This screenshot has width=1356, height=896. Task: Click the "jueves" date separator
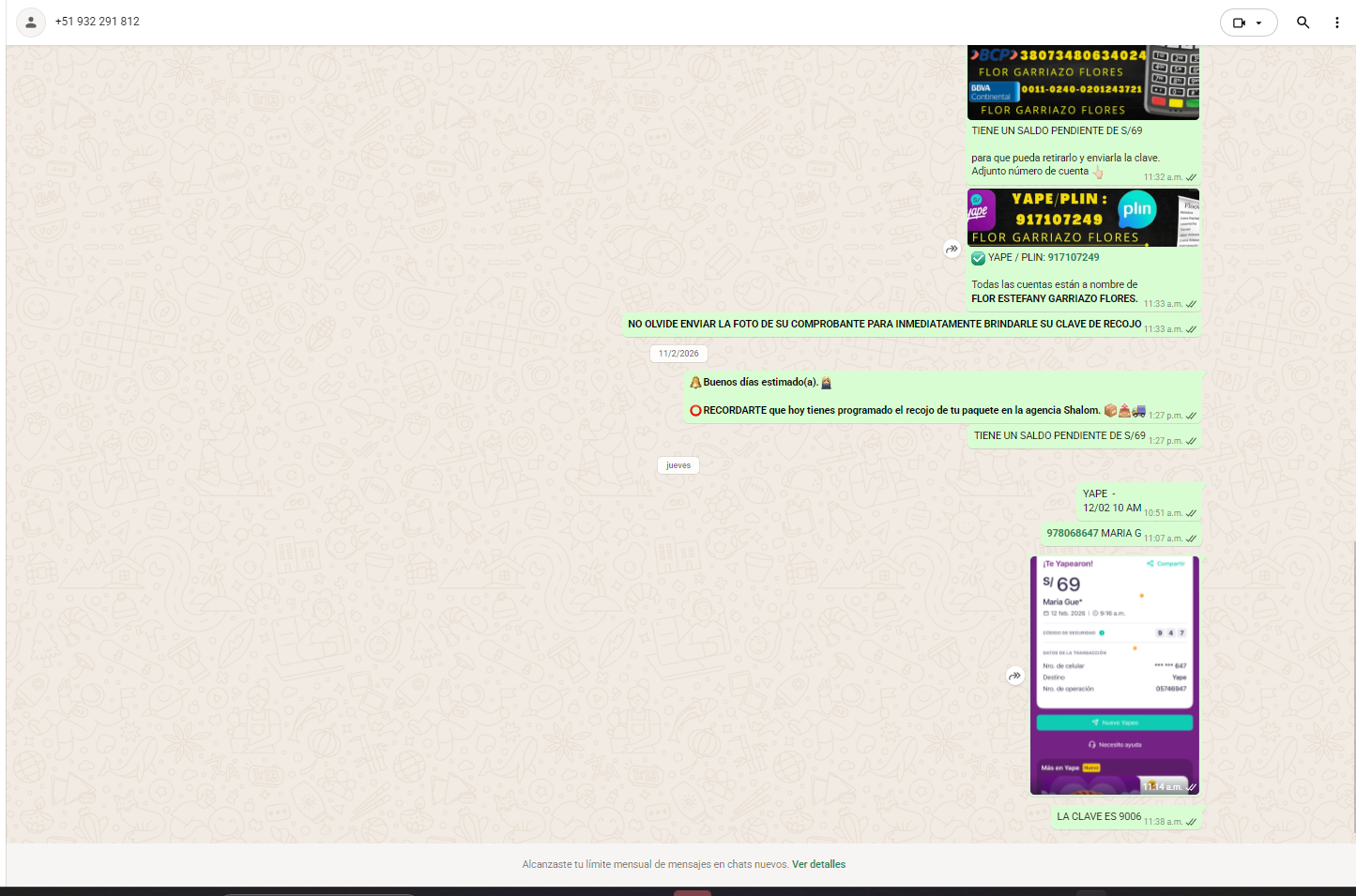[678, 465]
